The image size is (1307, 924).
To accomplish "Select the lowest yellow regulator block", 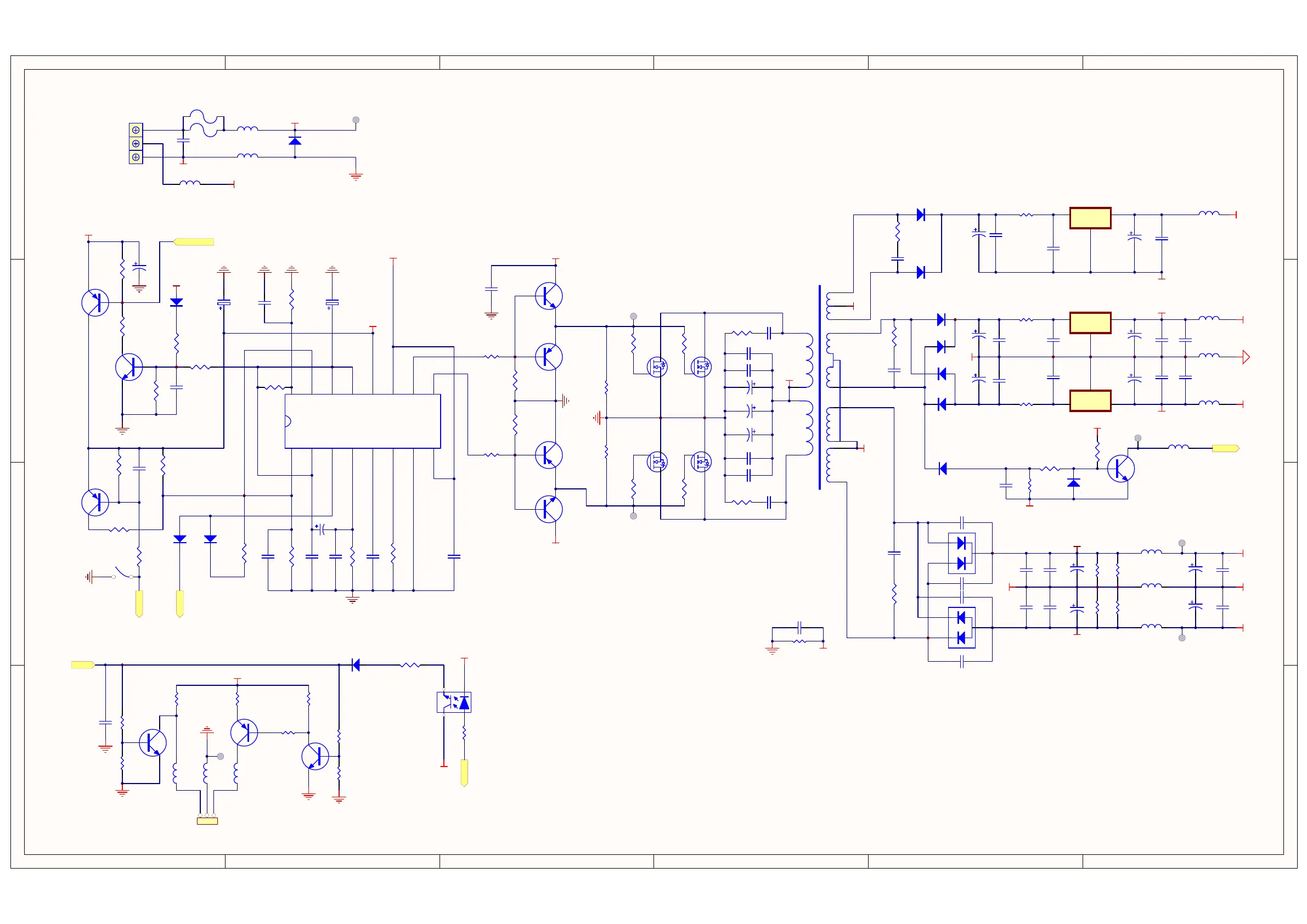I will point(1090,401).
